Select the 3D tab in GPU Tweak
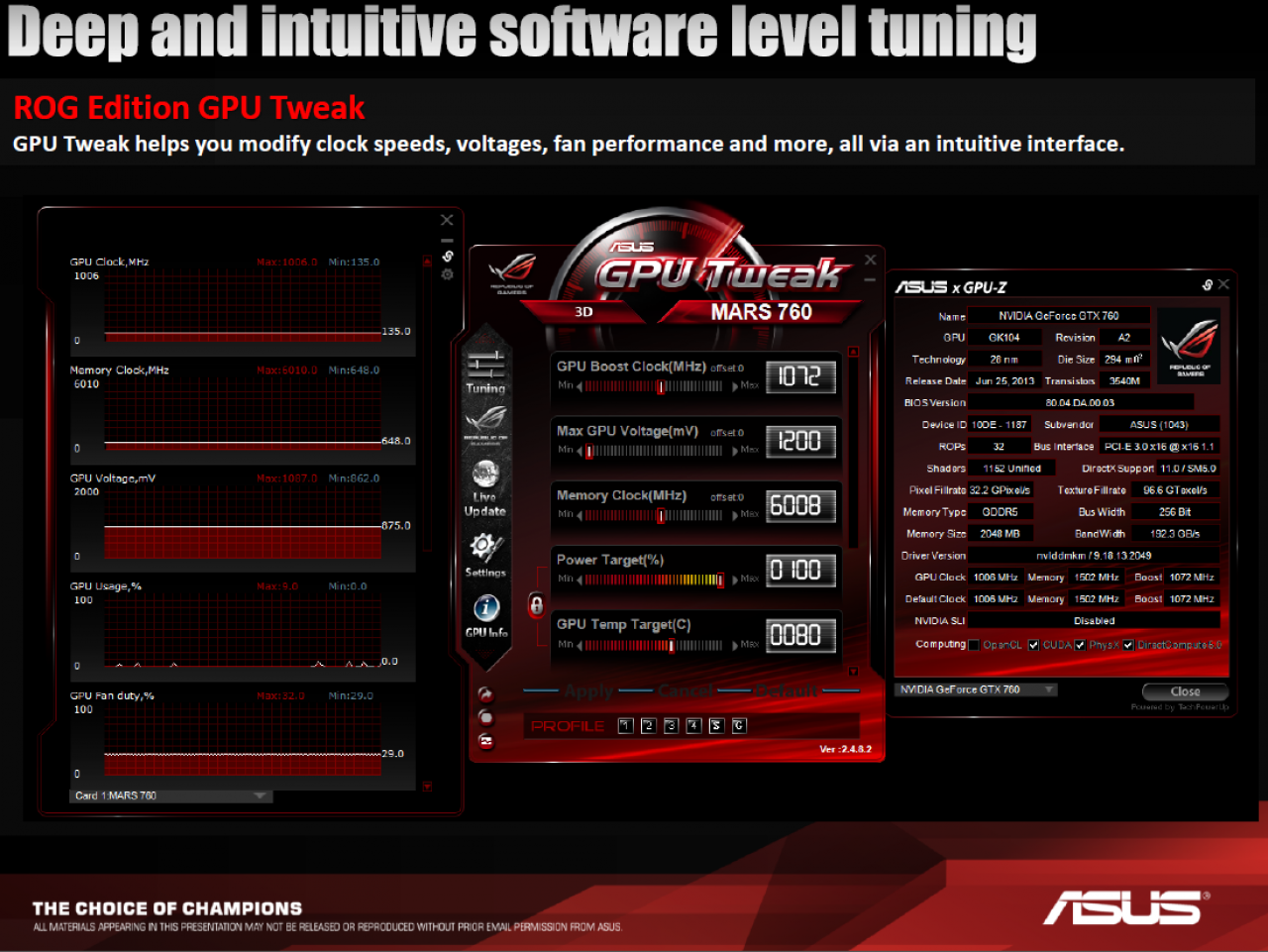 point(583,311)
